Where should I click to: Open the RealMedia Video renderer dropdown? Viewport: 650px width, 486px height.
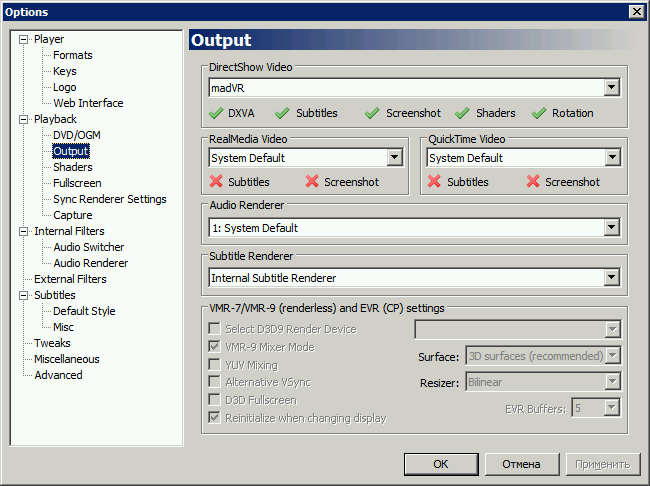click(x=394, y=158)
